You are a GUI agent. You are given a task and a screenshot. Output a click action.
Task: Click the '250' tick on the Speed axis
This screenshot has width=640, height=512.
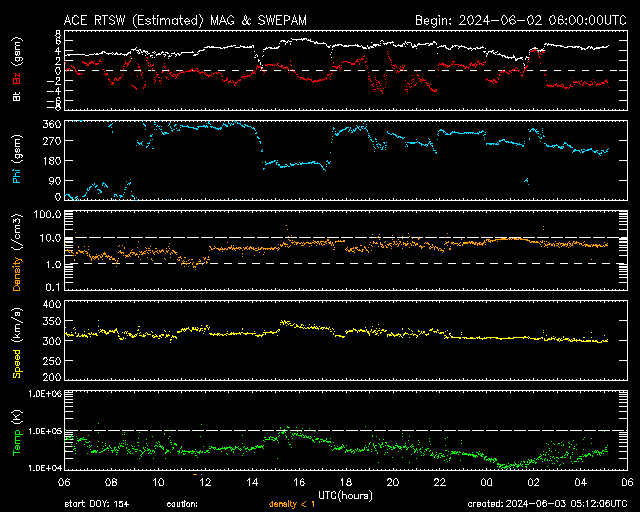(52, 361)
